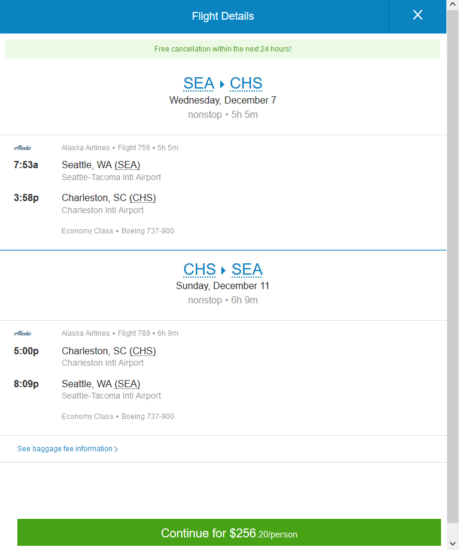459x550 pixels.
Task: Click (CHS) code at 3:58p arrival
Action: pos(143,198)
